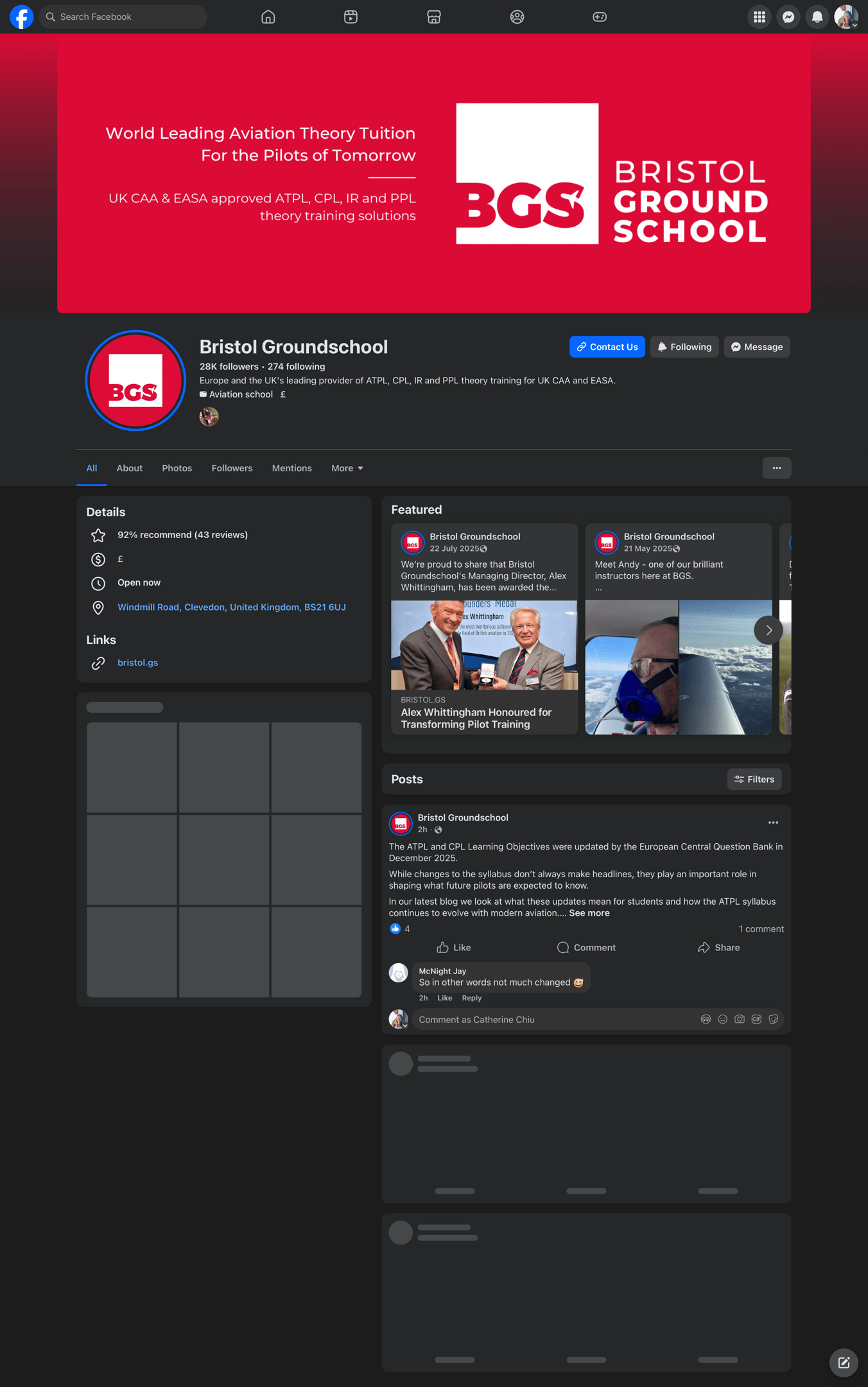The width and height of the screenshot is (868, 1387).
Task: Open the Groups icon in top bar
Action: 517,17
